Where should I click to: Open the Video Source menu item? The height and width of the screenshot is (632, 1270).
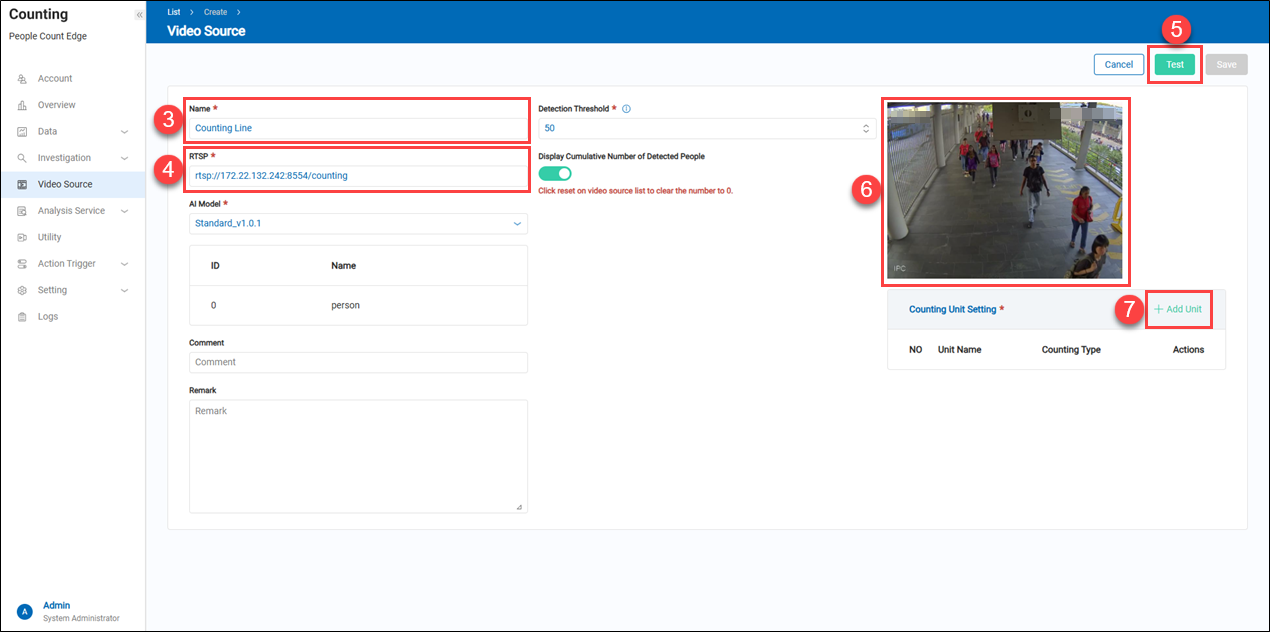pos(65,185)
